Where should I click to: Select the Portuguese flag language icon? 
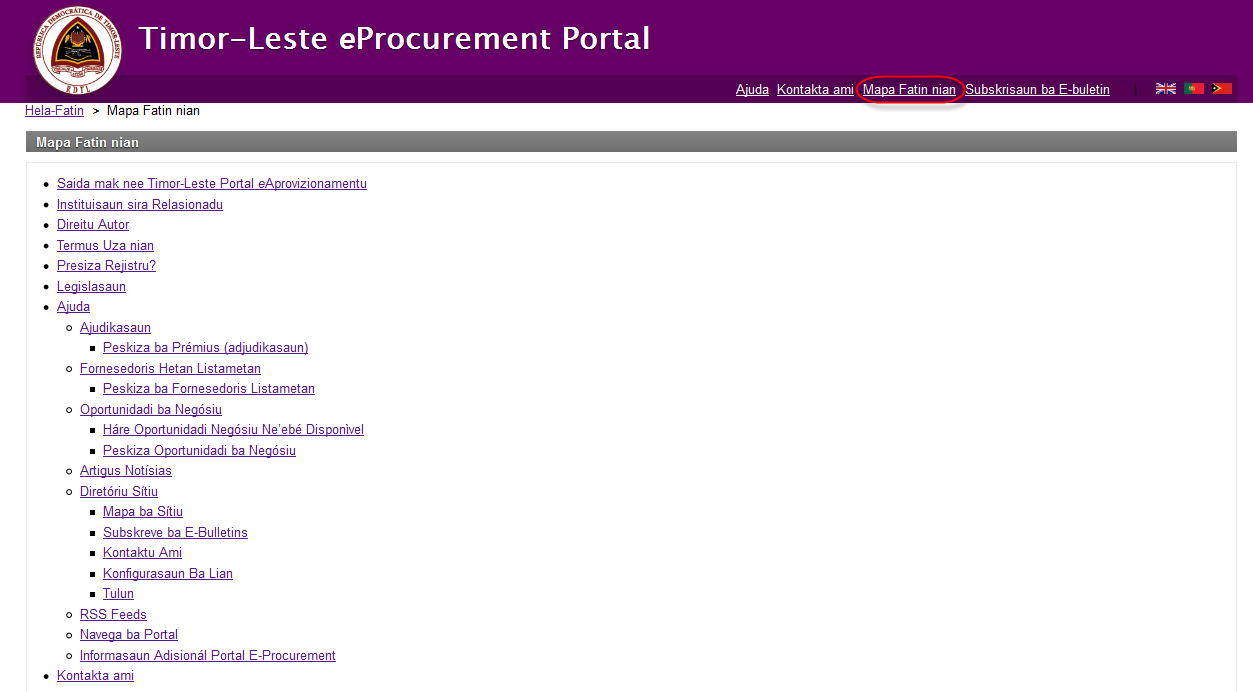1193,89
